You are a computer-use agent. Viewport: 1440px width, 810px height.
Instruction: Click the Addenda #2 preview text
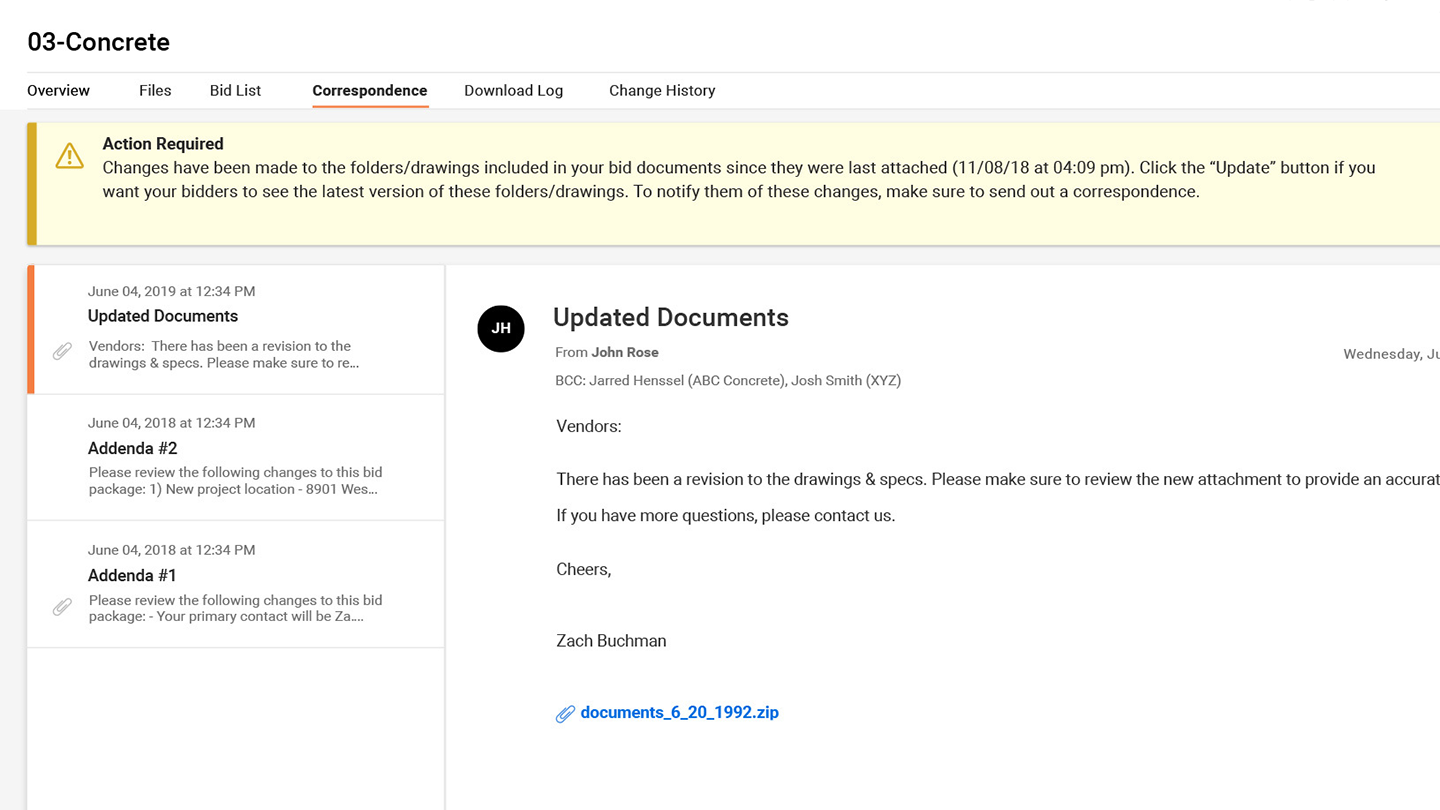tap(235, 481)
